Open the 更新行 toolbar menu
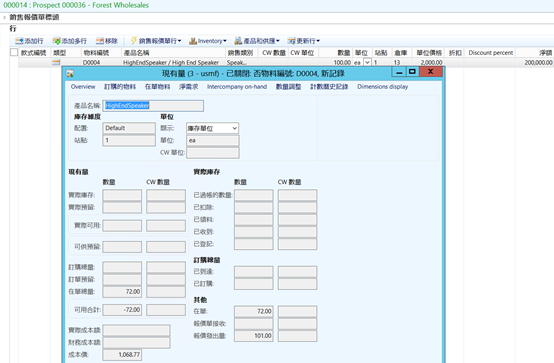The image size is (554, 363). [x=303, y=41]
